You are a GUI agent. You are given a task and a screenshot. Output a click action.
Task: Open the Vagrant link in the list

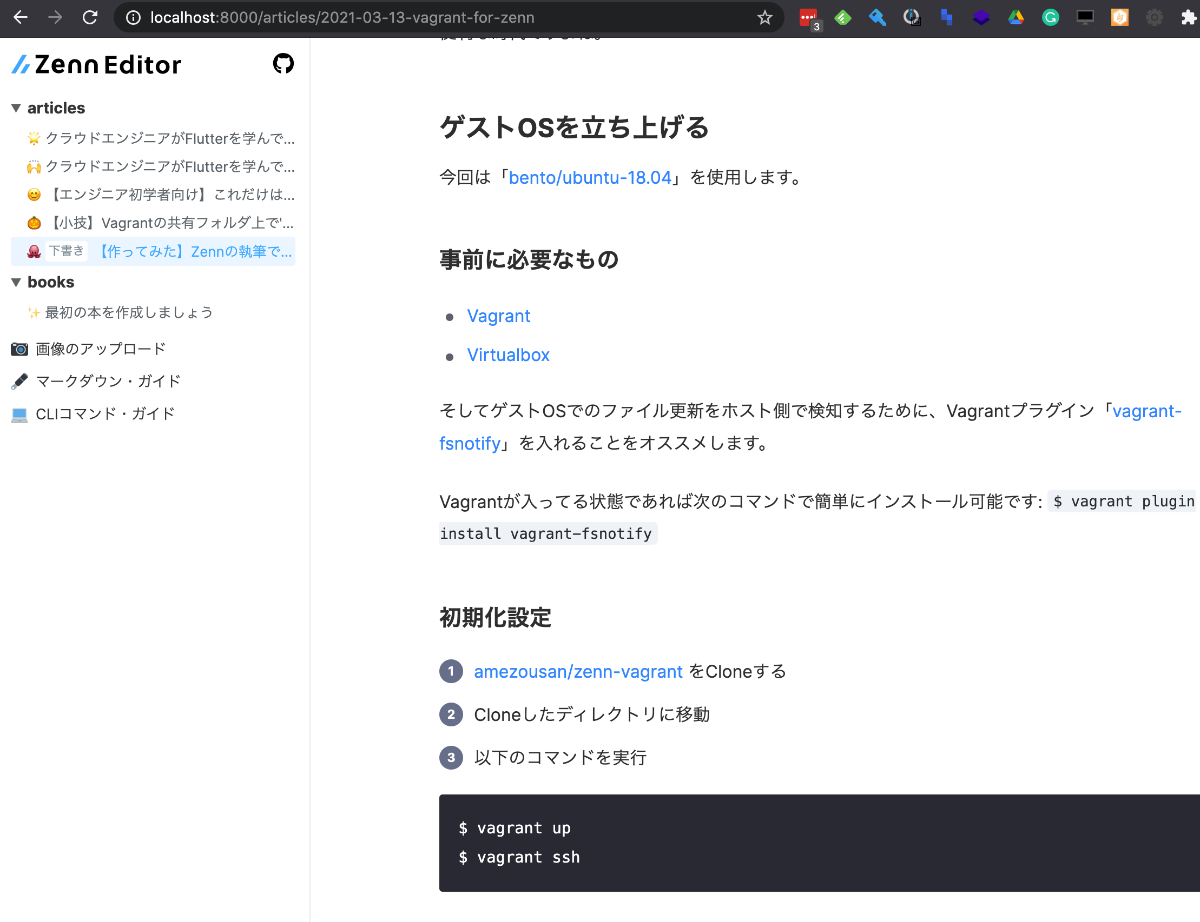(x=499, y=316)
